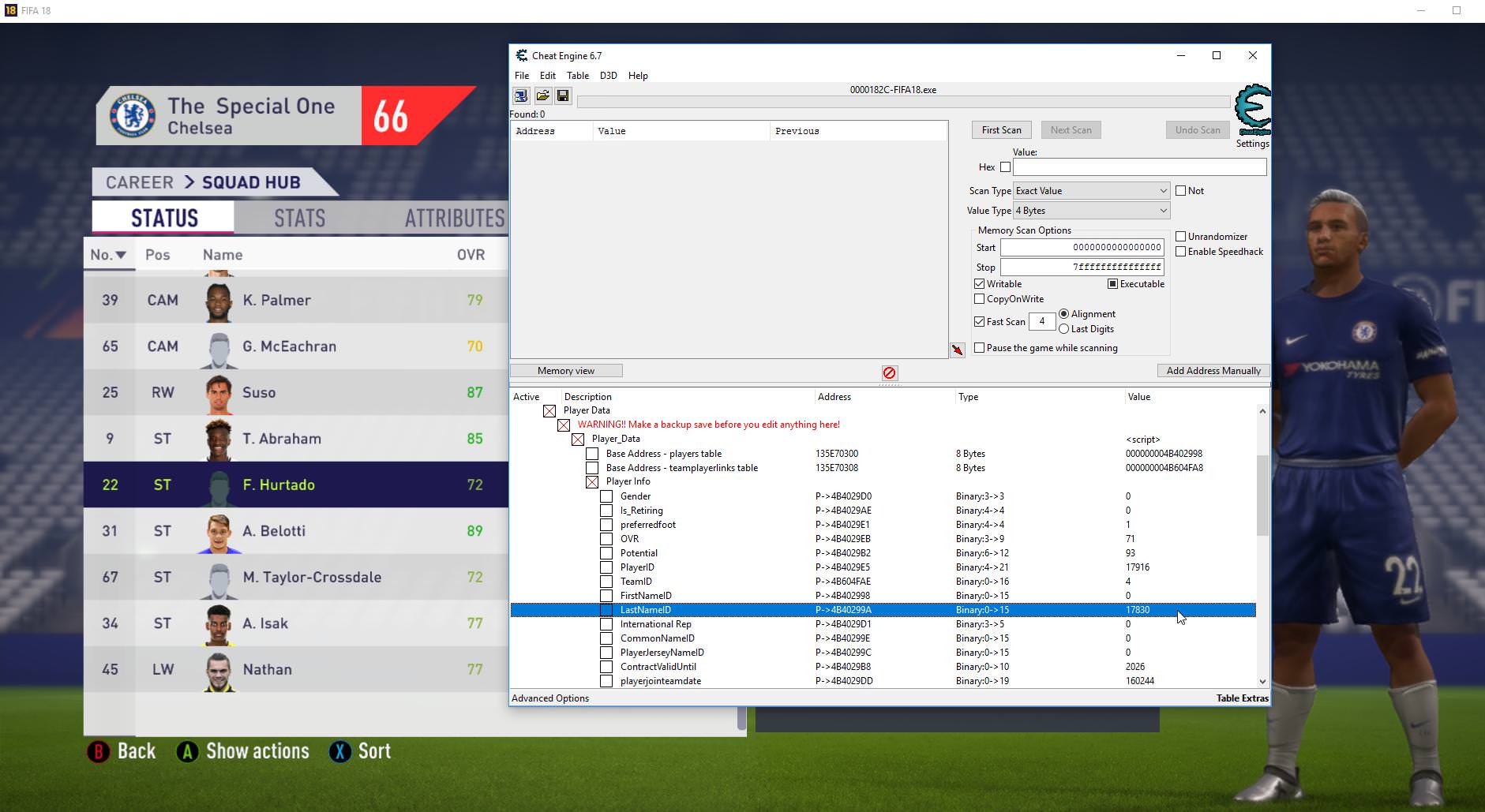Viewport: 1485px width, 812px height.
Task: Click the save floppy disk icon
Action: (563, 96)
